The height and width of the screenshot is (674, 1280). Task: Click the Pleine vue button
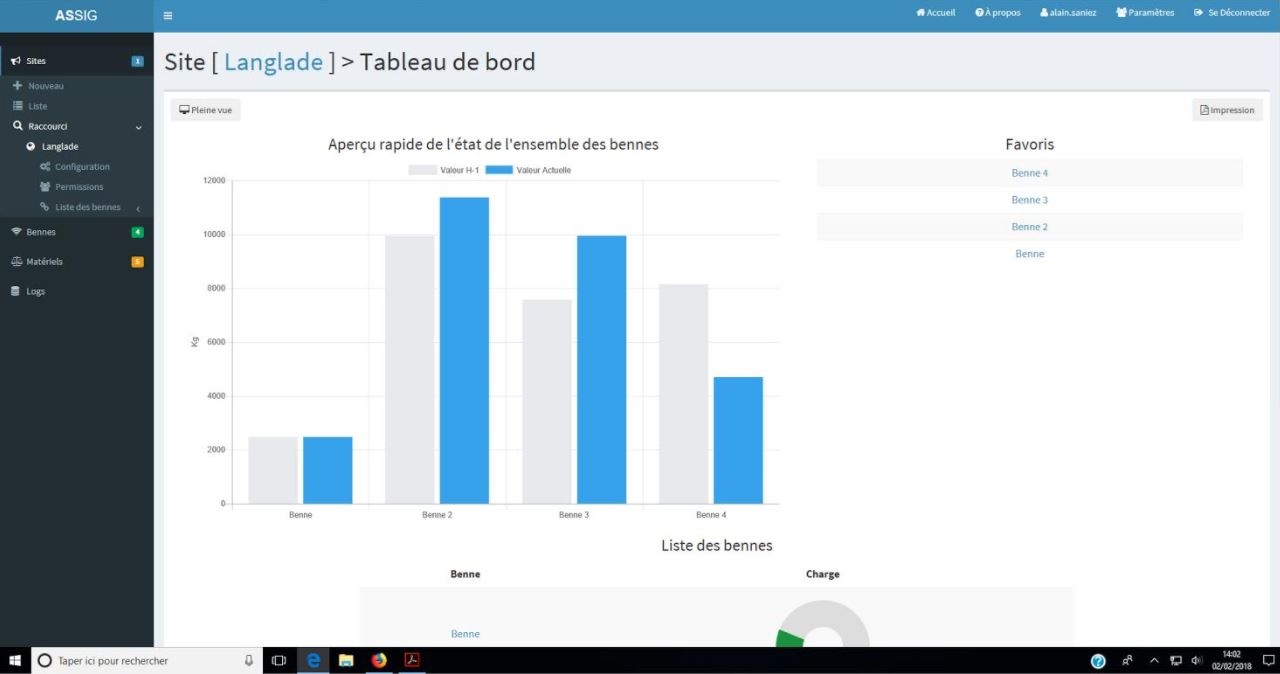point(205,110)
